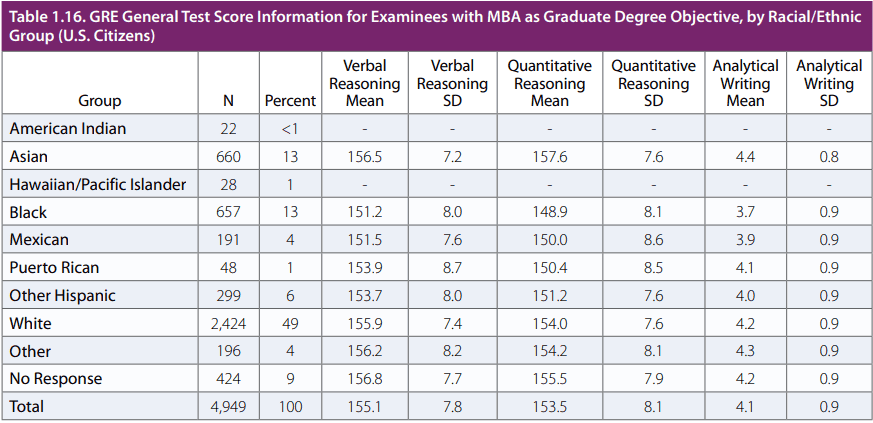Select the Verbal Reasoning Mean header

coord(364,84)
